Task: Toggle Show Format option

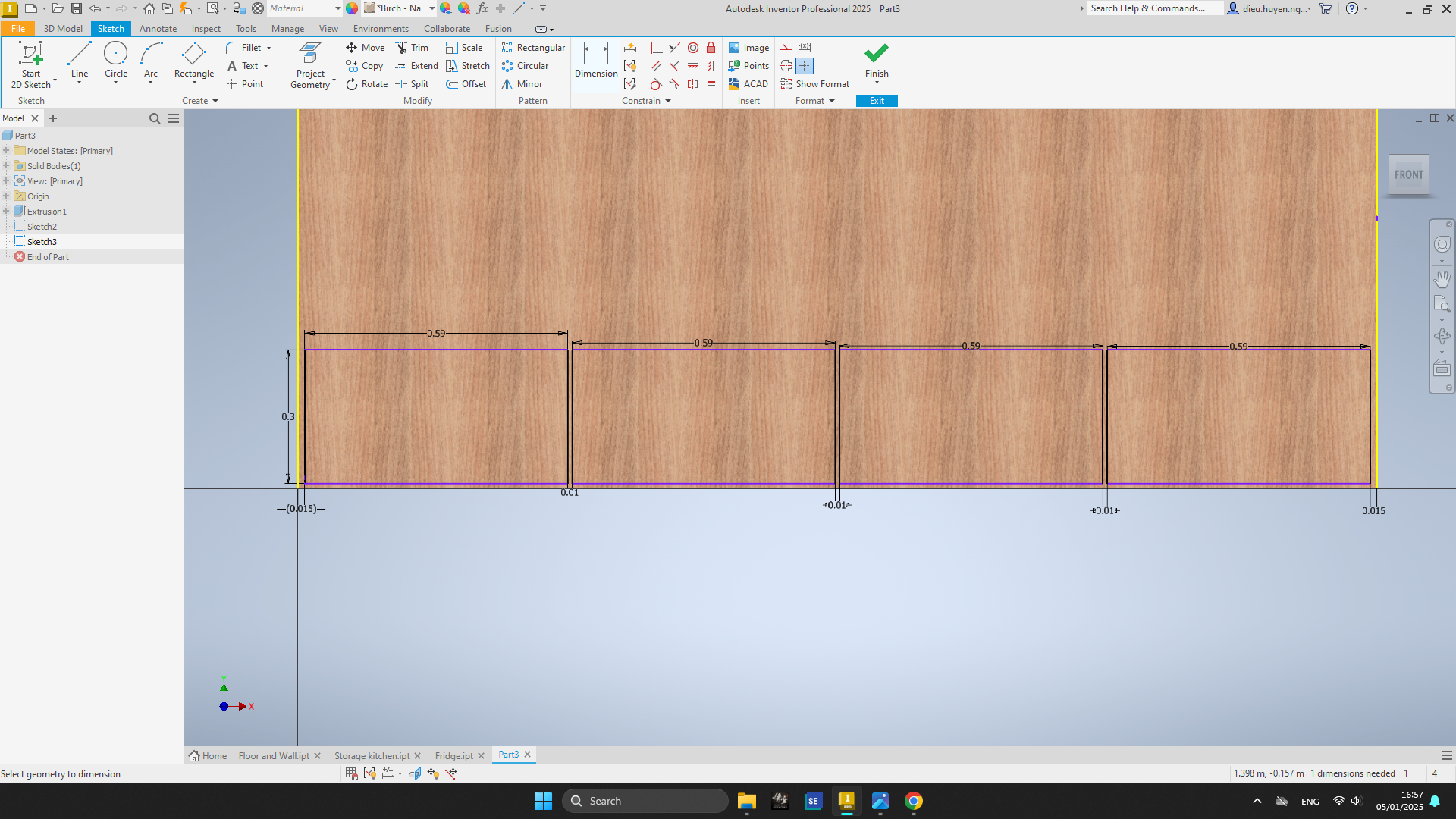Action: (x=815, y=84)
